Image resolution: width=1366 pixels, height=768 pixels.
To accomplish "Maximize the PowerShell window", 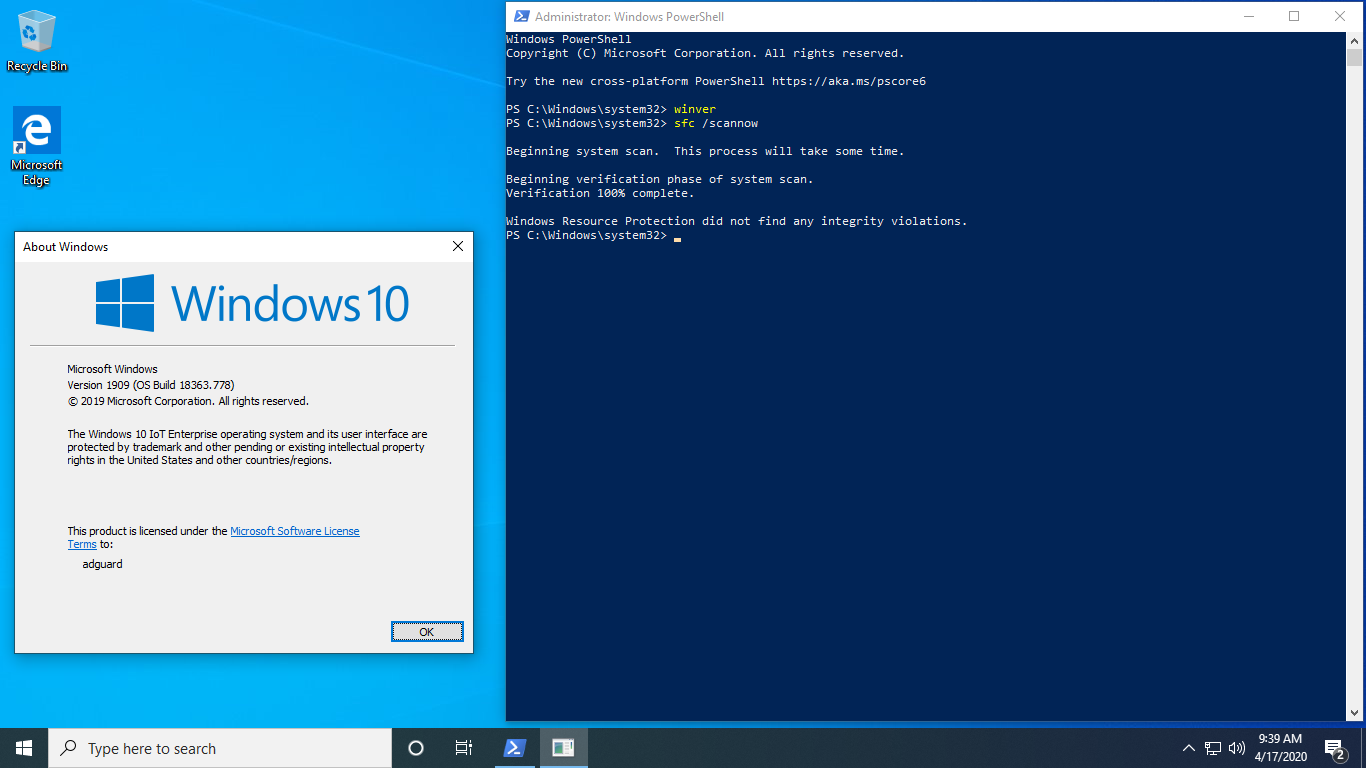I will [1294, 16].
